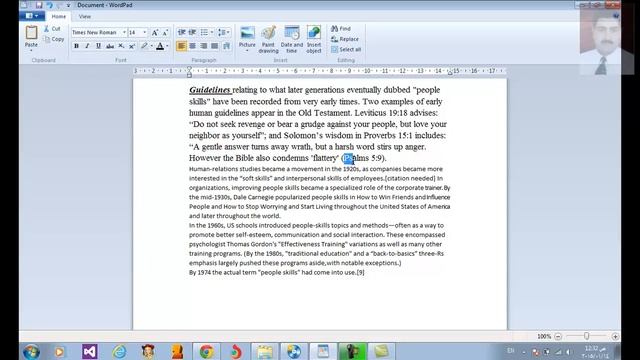
Task: Open the file explorer folder on taskbar
Action: click(264, 351)
